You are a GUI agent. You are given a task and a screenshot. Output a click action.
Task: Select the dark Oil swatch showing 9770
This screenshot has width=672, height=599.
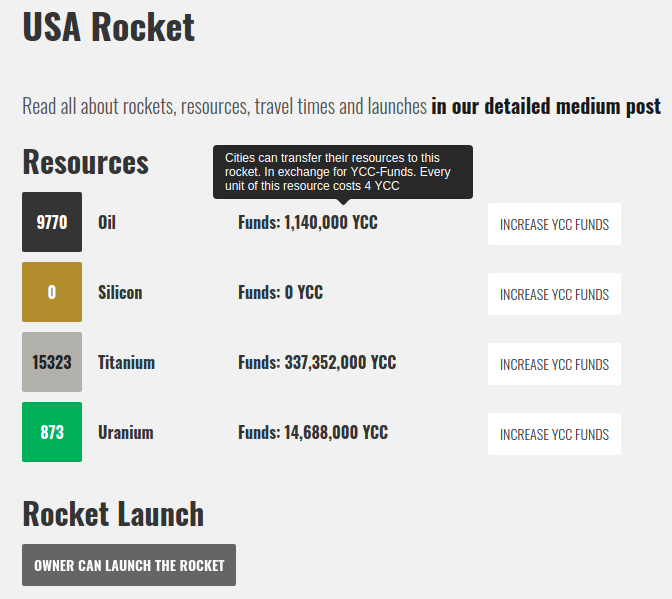(x=52, y=222)
